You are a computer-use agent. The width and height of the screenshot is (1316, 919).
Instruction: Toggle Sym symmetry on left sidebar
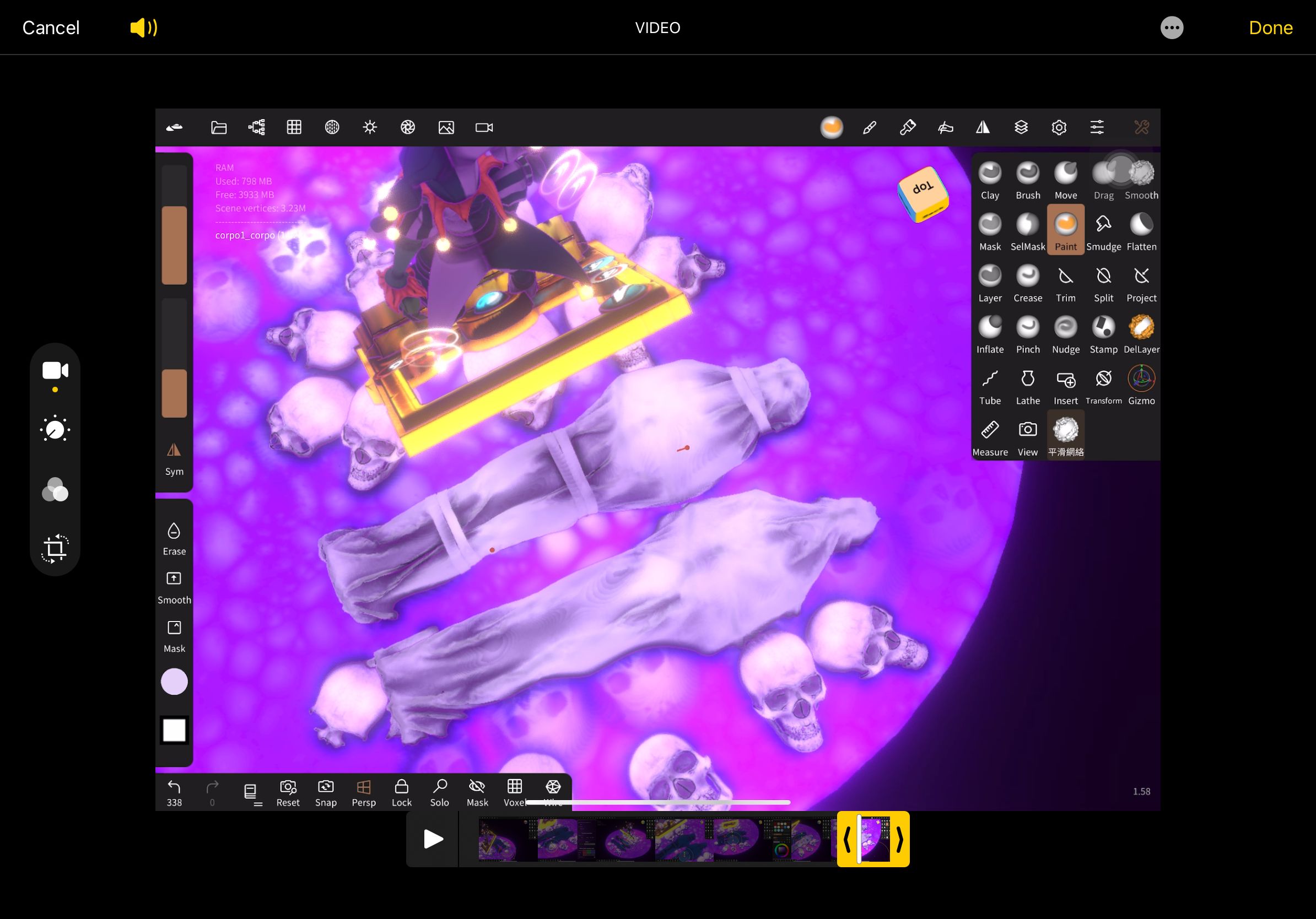click(x=174, y=458)
